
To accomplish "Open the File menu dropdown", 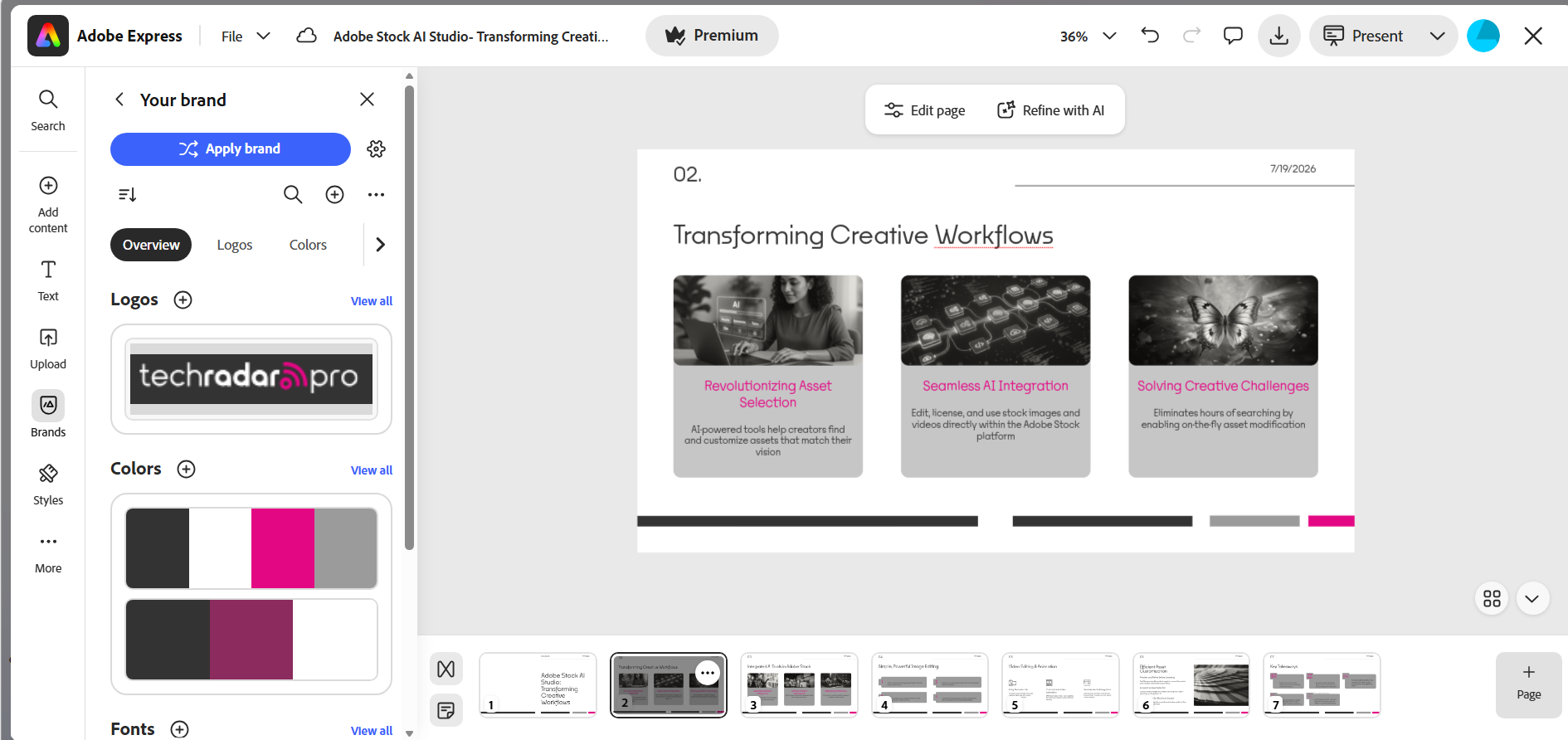I will point(246,36).
